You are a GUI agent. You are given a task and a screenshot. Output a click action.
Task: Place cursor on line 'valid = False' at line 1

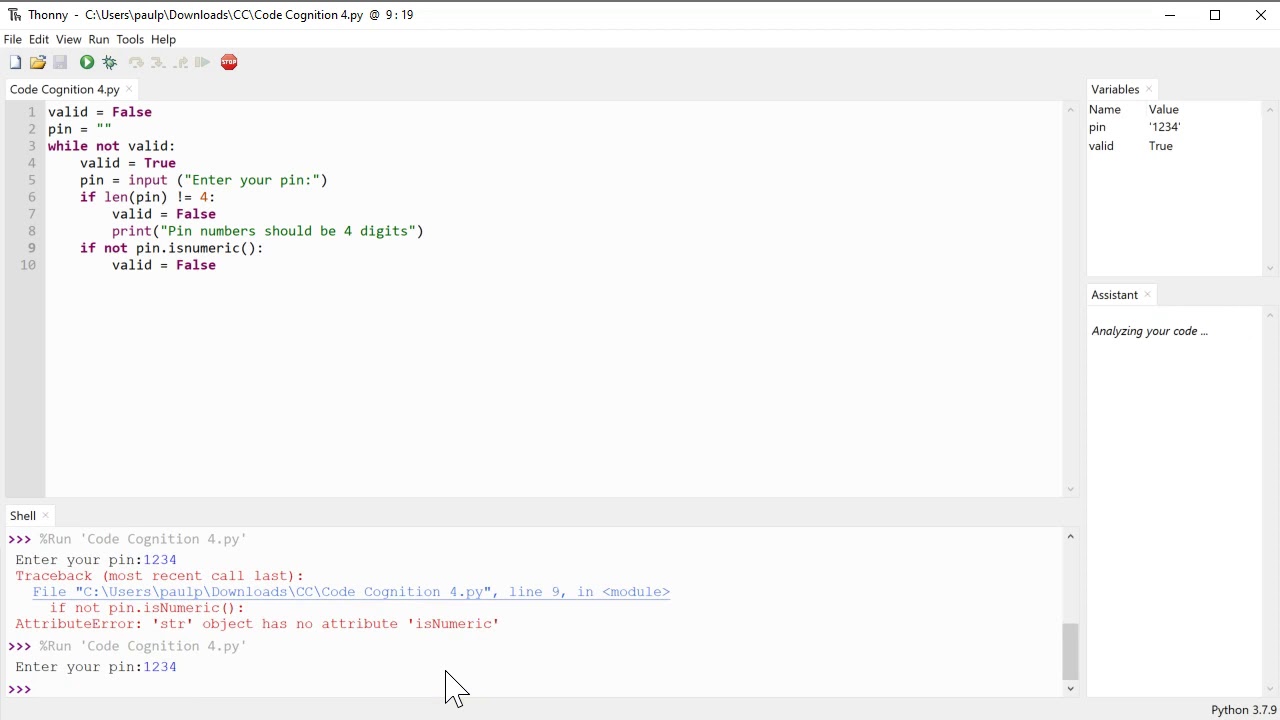point(100,112)
